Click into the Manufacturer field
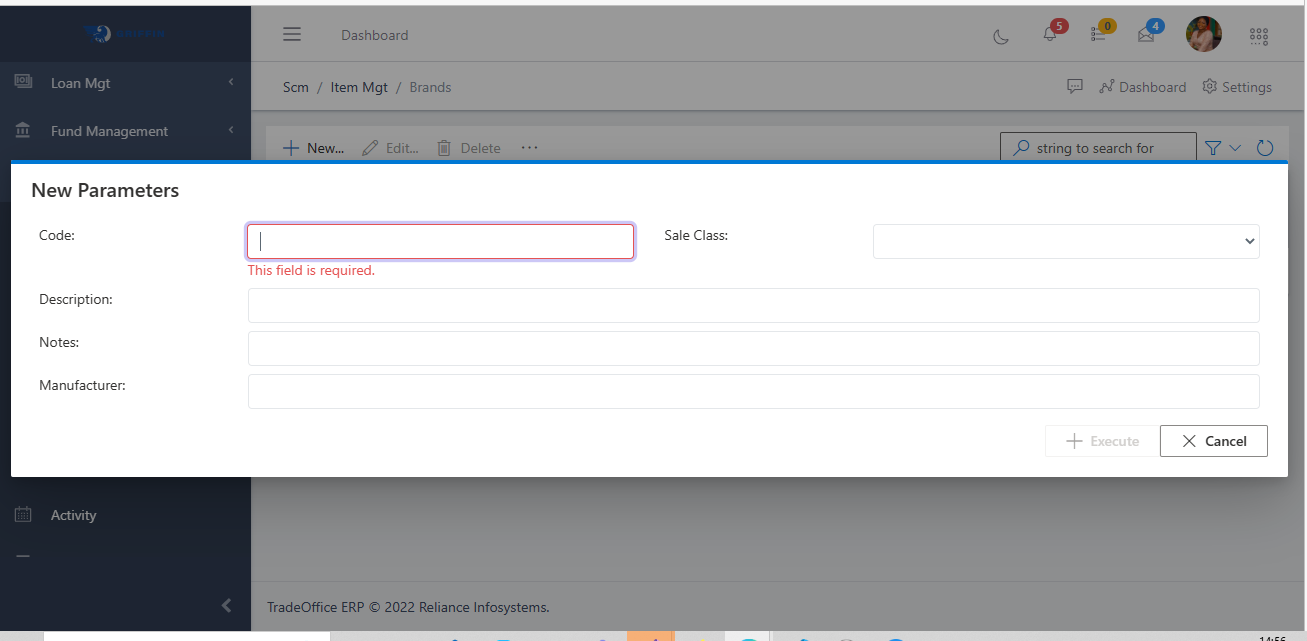 click(x=754, y=391)
